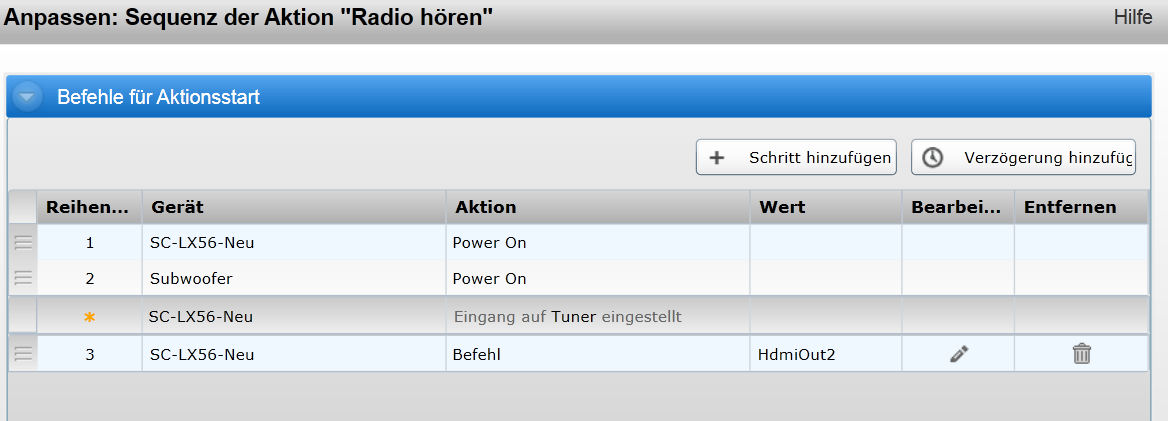
Task: Click the orange asterisk marker icon
Action: click(x=89, y=317)
